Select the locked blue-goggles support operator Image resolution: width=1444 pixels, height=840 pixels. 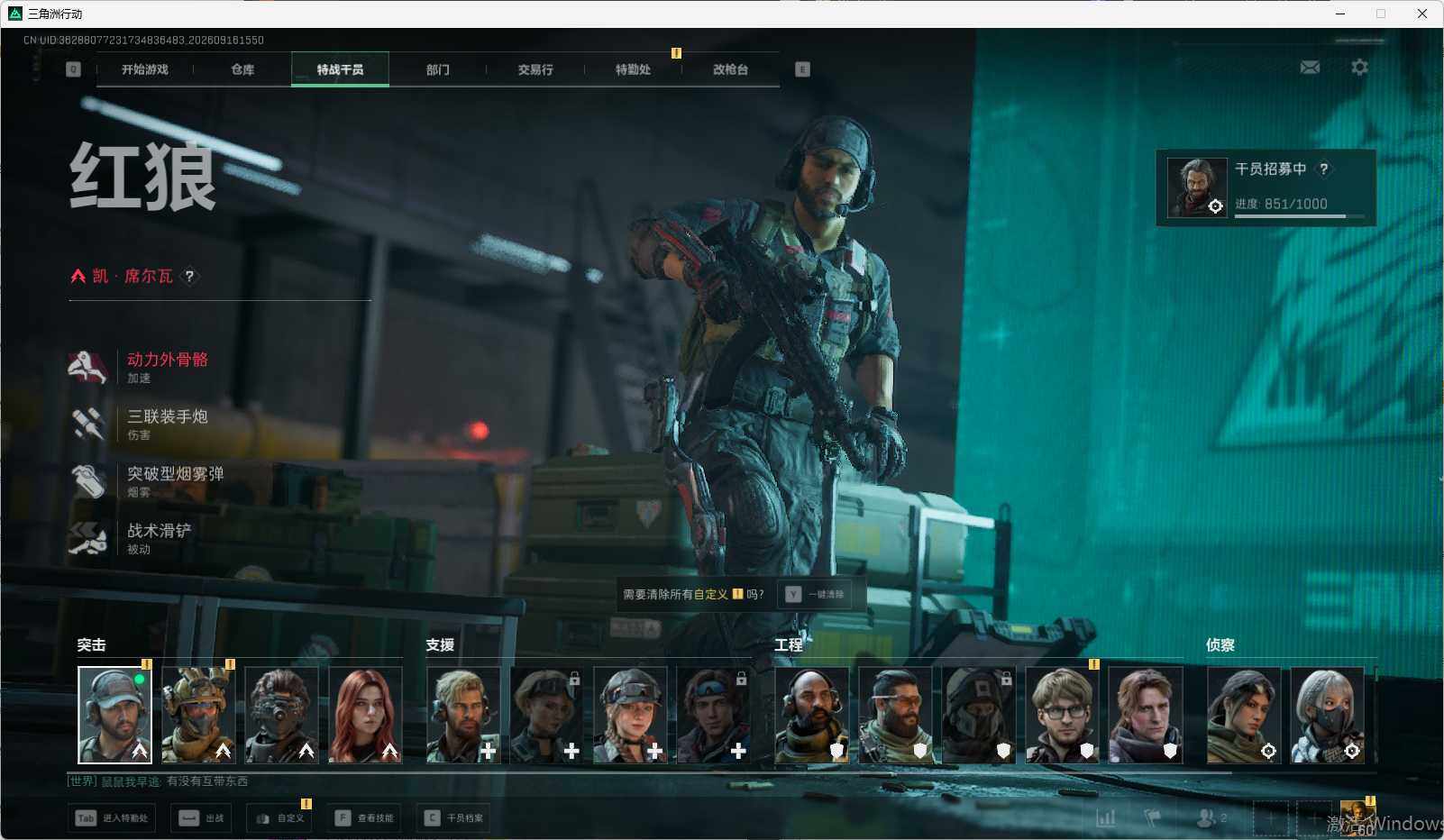coord(713,715)
